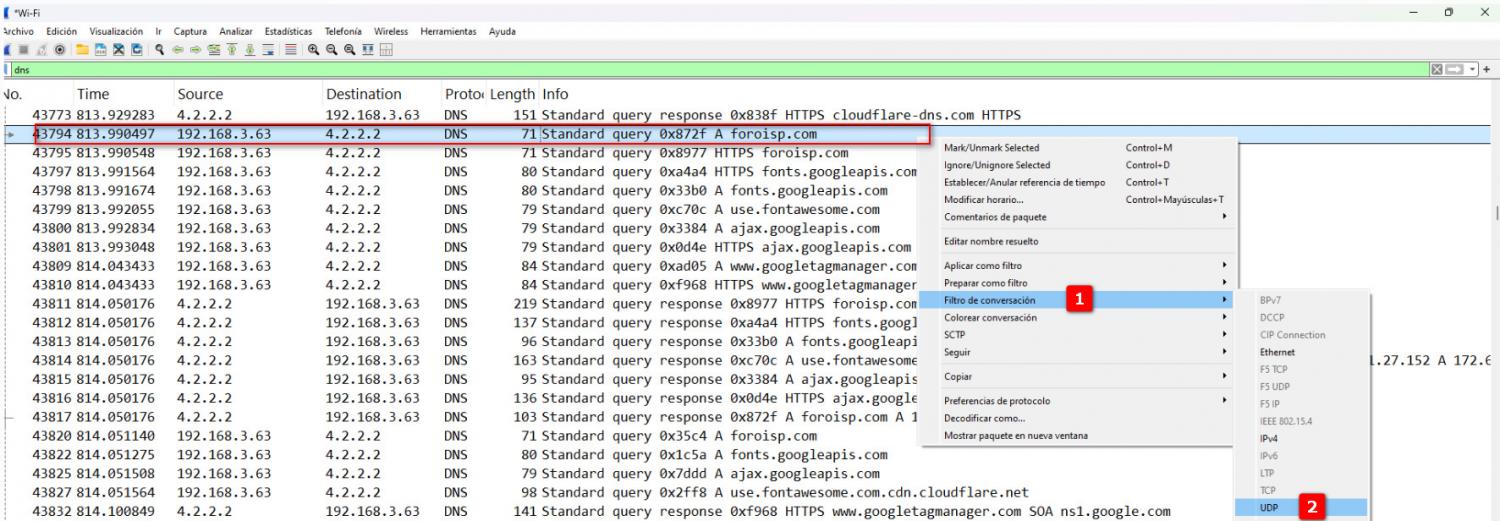This screenshot has height=521, width=1500.
Task: Click 'Mostrar paquete en nueva ventana'
Action: [x=1015, y=435]
